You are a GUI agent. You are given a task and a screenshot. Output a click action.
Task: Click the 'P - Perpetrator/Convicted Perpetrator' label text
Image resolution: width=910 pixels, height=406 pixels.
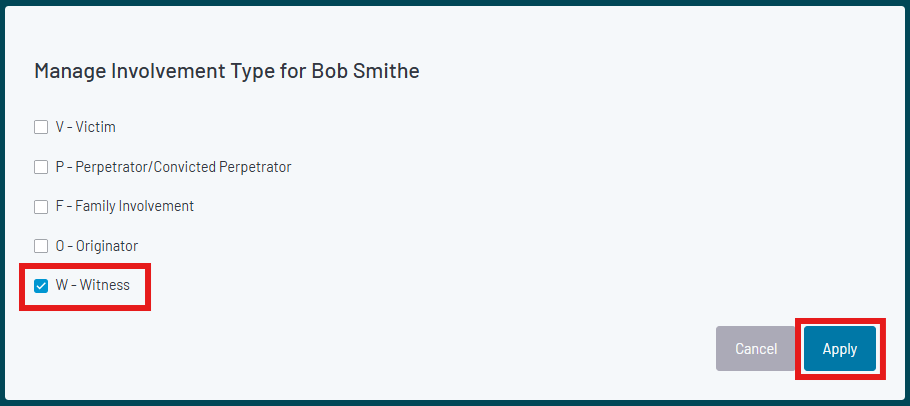[x=174, y=167]
